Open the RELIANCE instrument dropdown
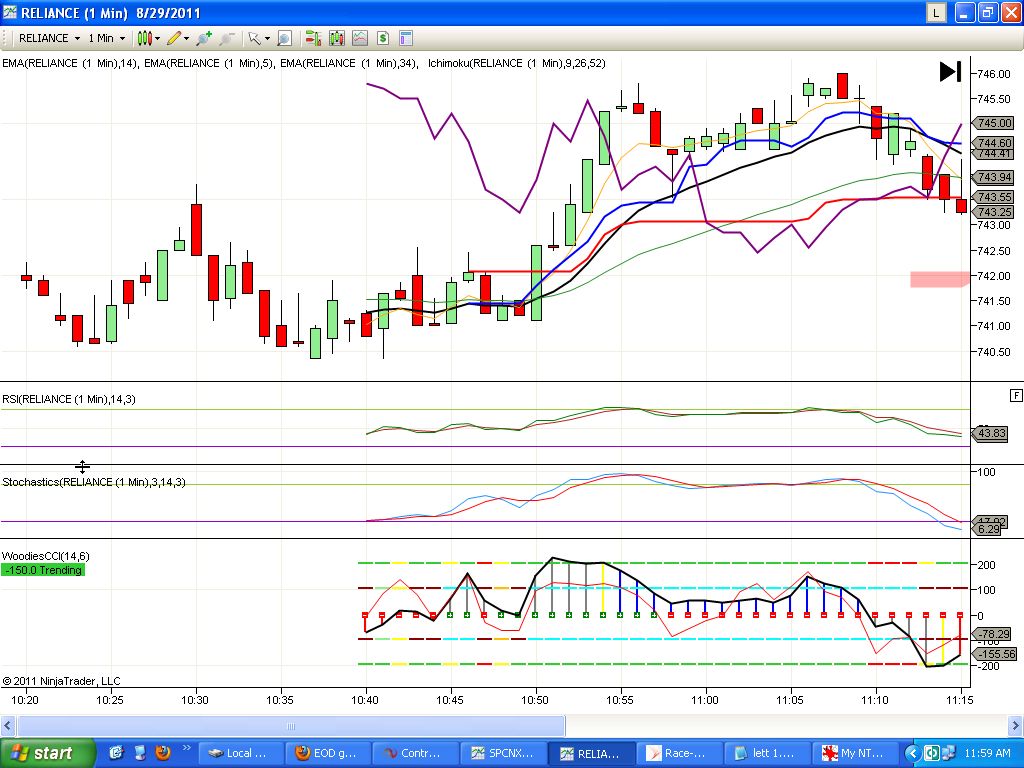The height and width of the screenshot is (768, 1024). (50, 39)
